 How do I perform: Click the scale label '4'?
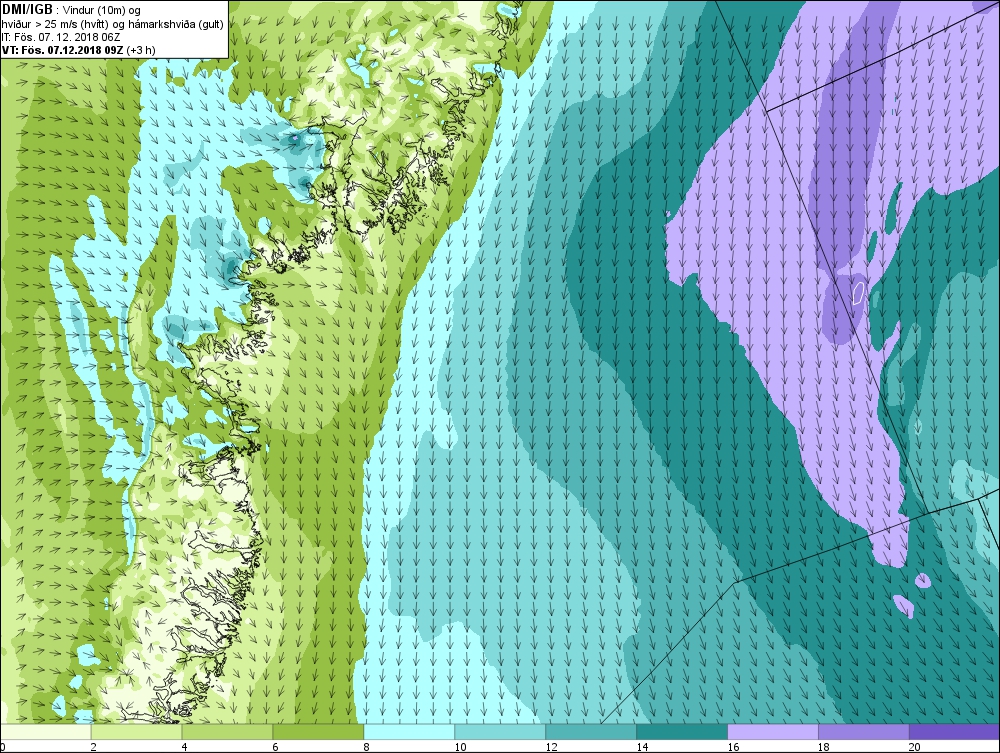pyautogui.click(x=184, y=747)
